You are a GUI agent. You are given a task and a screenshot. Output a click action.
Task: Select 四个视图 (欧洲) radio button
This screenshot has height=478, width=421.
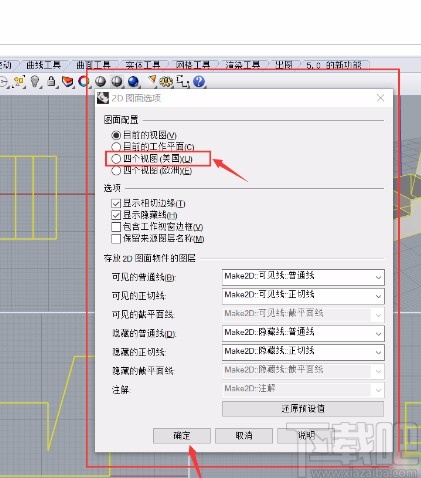coord(116,171)
